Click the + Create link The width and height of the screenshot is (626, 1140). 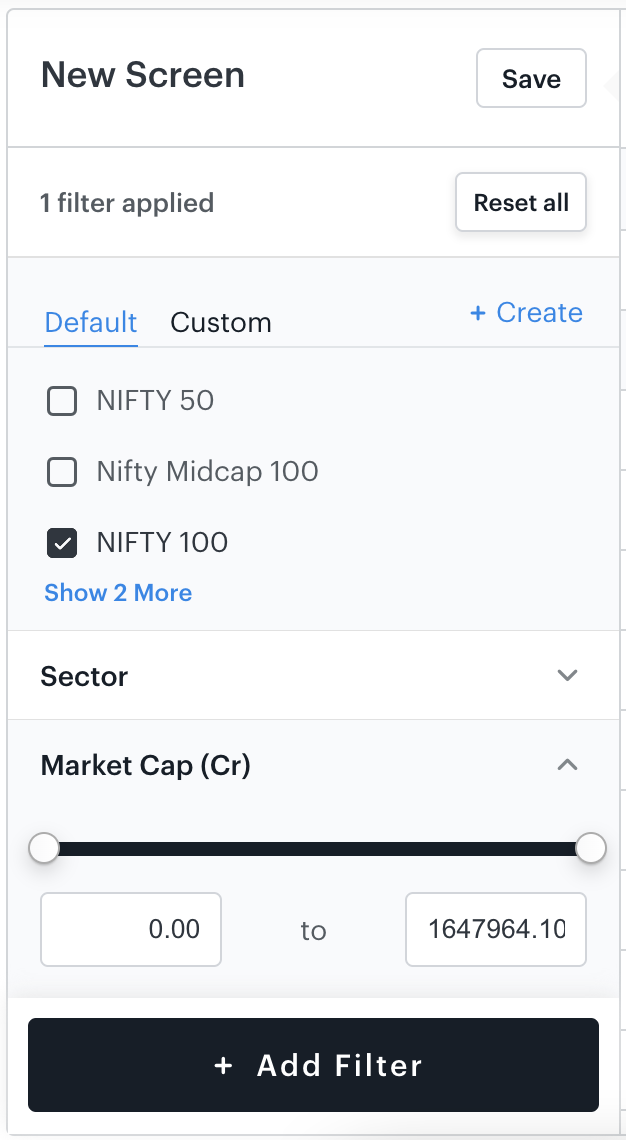coord(526,313)
